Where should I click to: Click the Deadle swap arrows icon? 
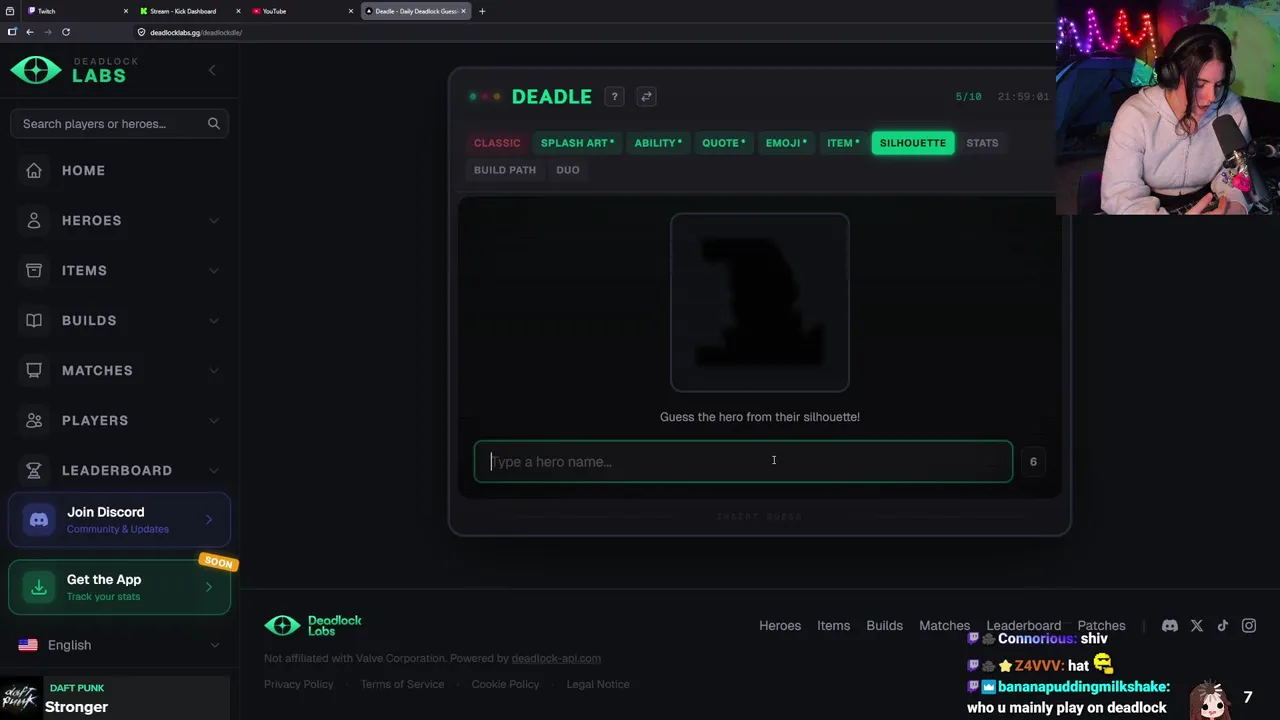(x=646, y=97)
